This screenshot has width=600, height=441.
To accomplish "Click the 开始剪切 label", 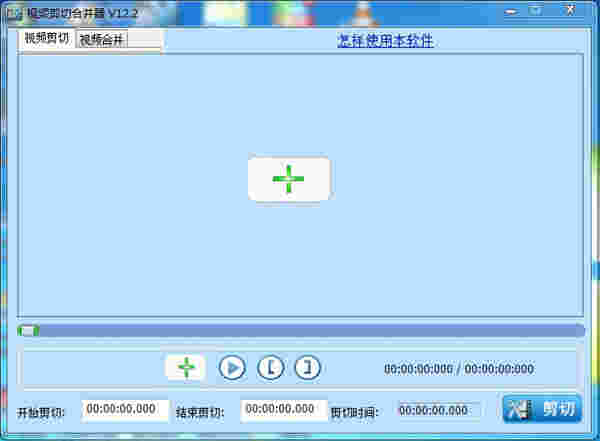I will [x=41, y=413].
